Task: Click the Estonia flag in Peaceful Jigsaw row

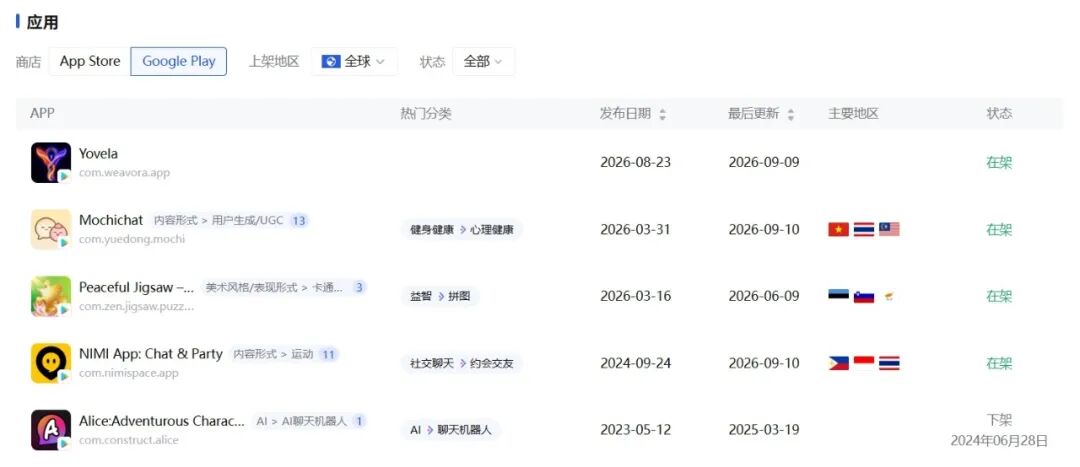Action: (838, 296)
